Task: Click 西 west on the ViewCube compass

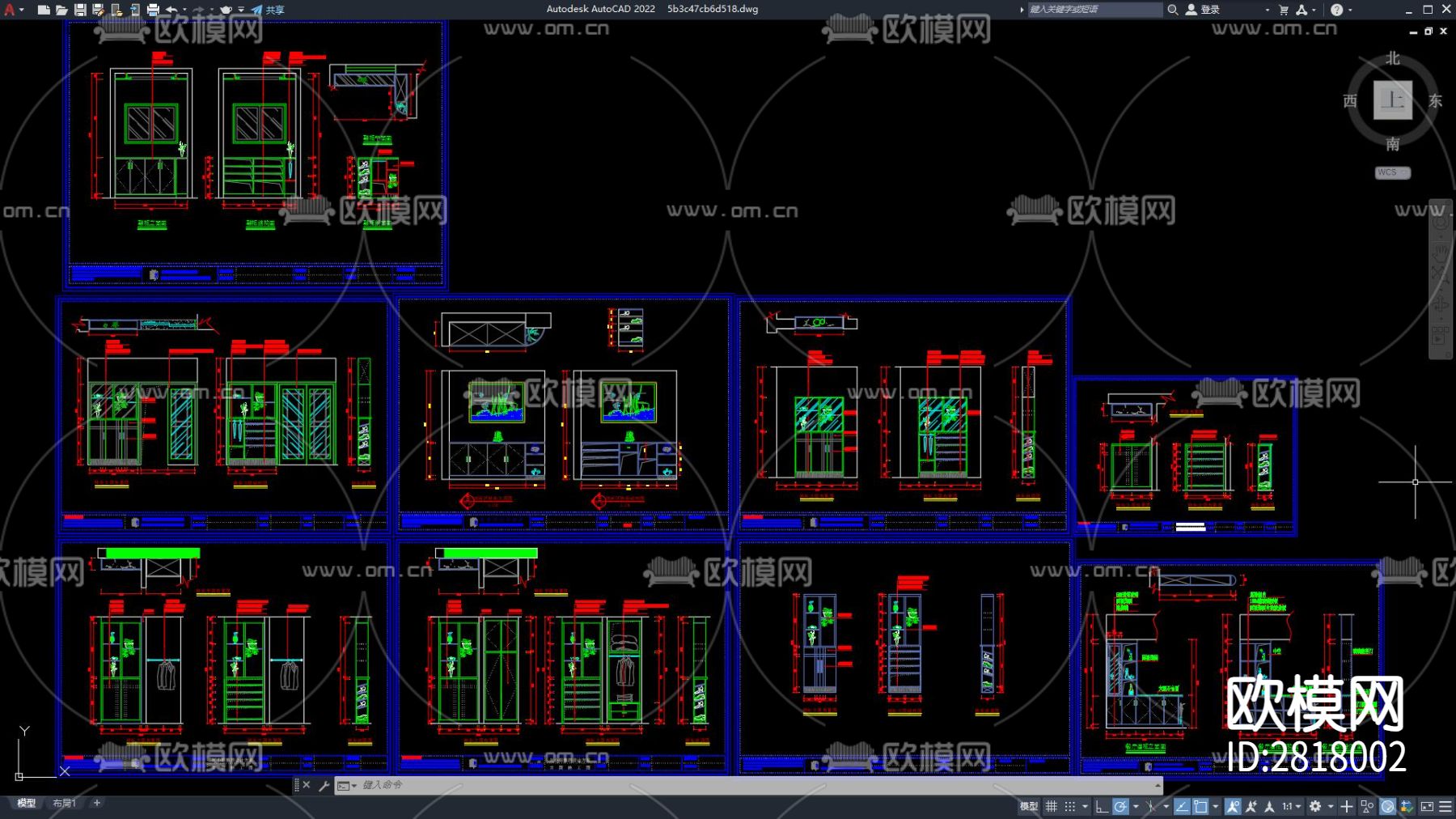Action: point(1350,101)
